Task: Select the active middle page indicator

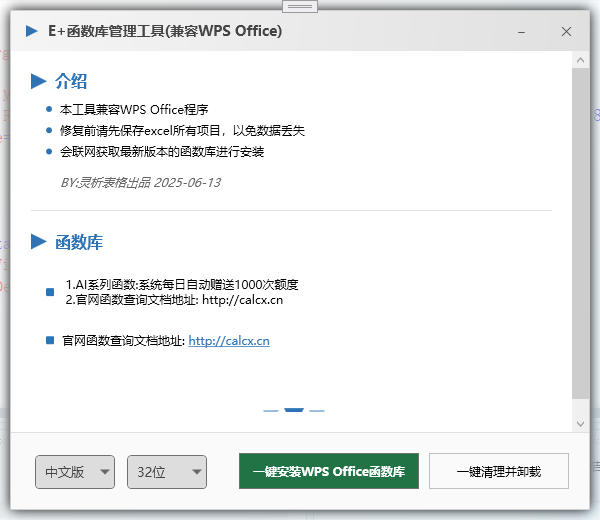Action: (x=294, y=410)
